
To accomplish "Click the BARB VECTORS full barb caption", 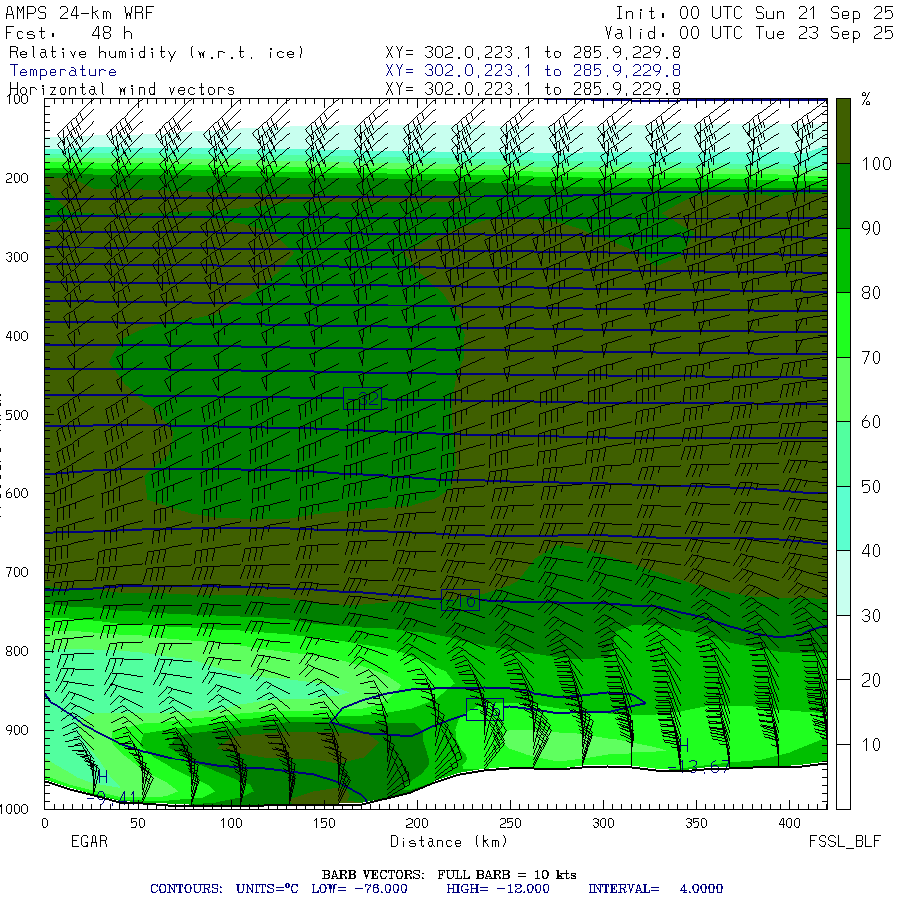I will pyautogui.click(x=449, y=875).
